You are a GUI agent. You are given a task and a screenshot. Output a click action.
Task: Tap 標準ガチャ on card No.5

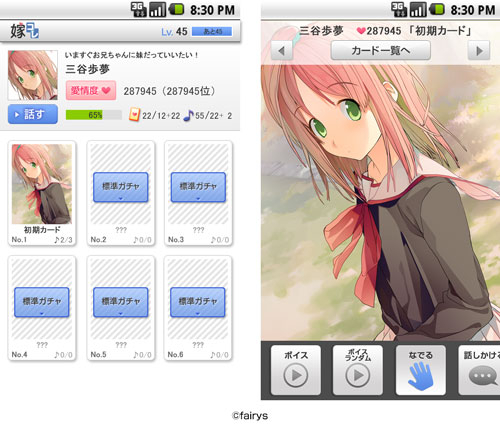point(121,302)
